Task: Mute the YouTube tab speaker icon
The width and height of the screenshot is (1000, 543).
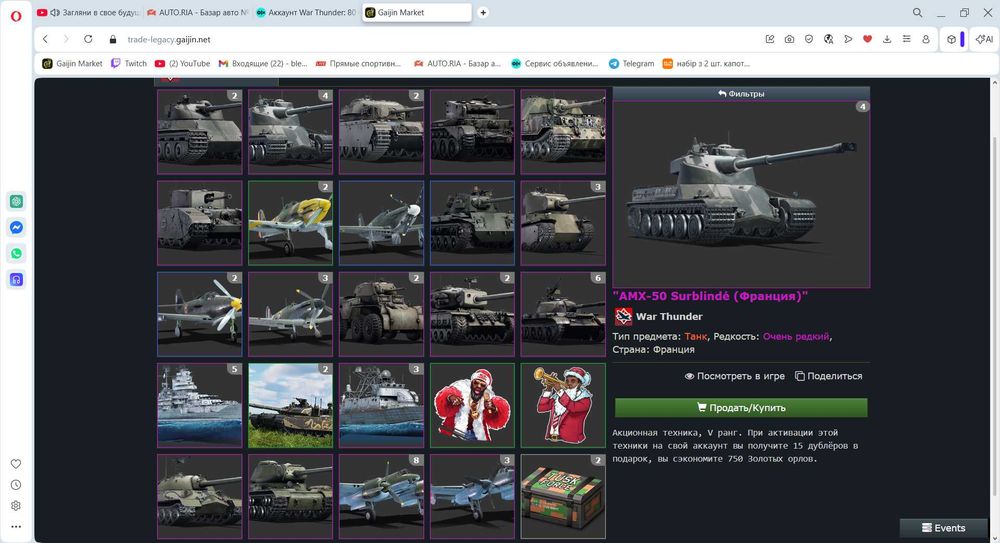Action: 55,12
